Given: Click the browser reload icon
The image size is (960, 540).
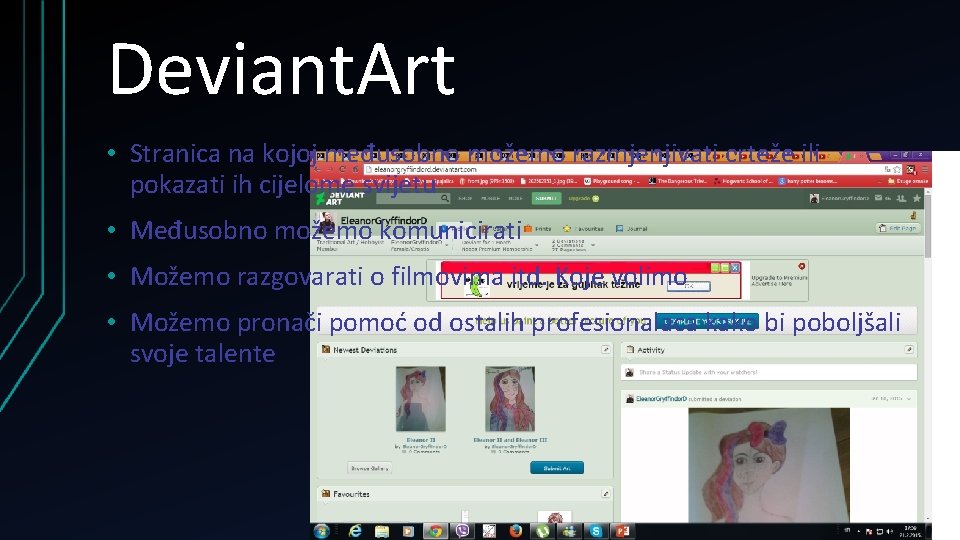Looking at the screenshot, I should point(342,169).
